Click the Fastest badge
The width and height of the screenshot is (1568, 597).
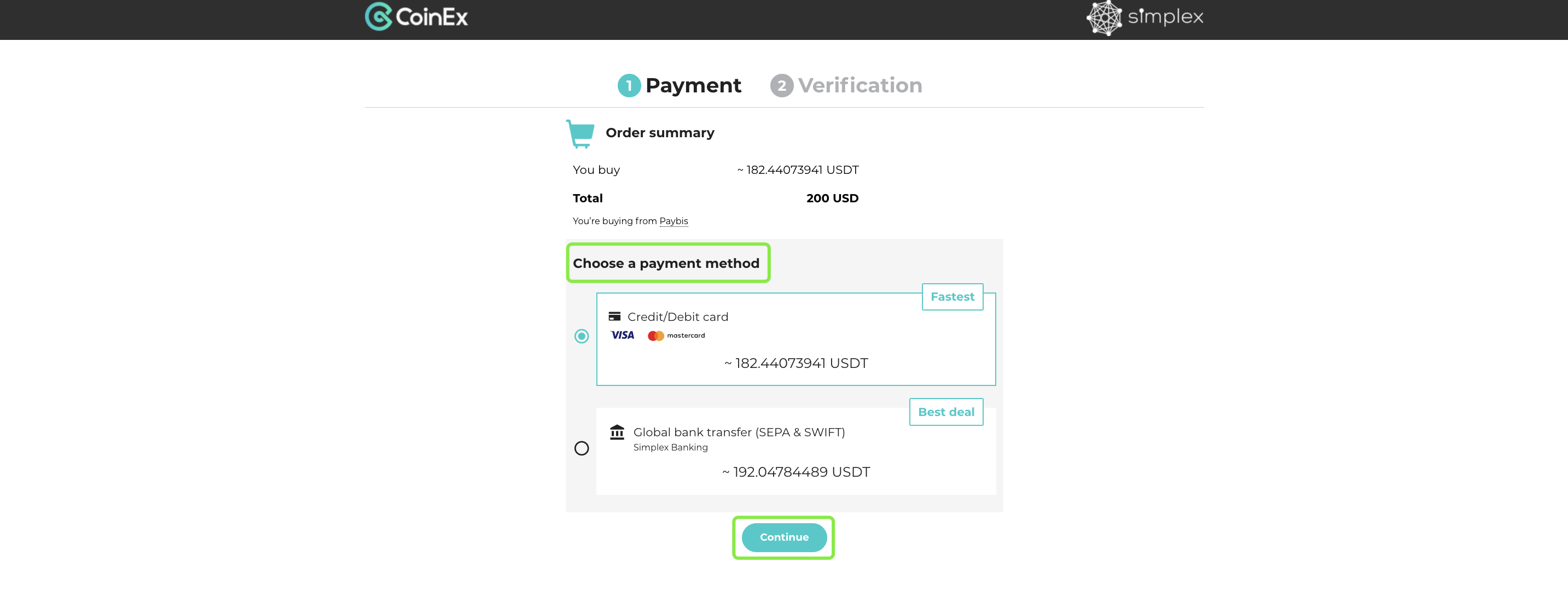[x=952, y=297]
